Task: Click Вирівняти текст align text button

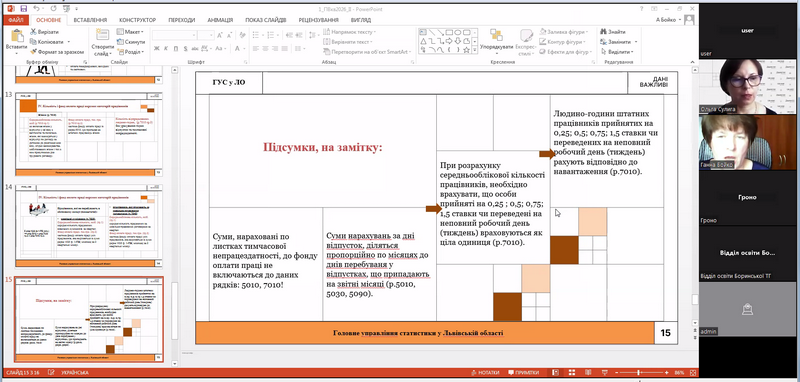Action: point(348,42)
